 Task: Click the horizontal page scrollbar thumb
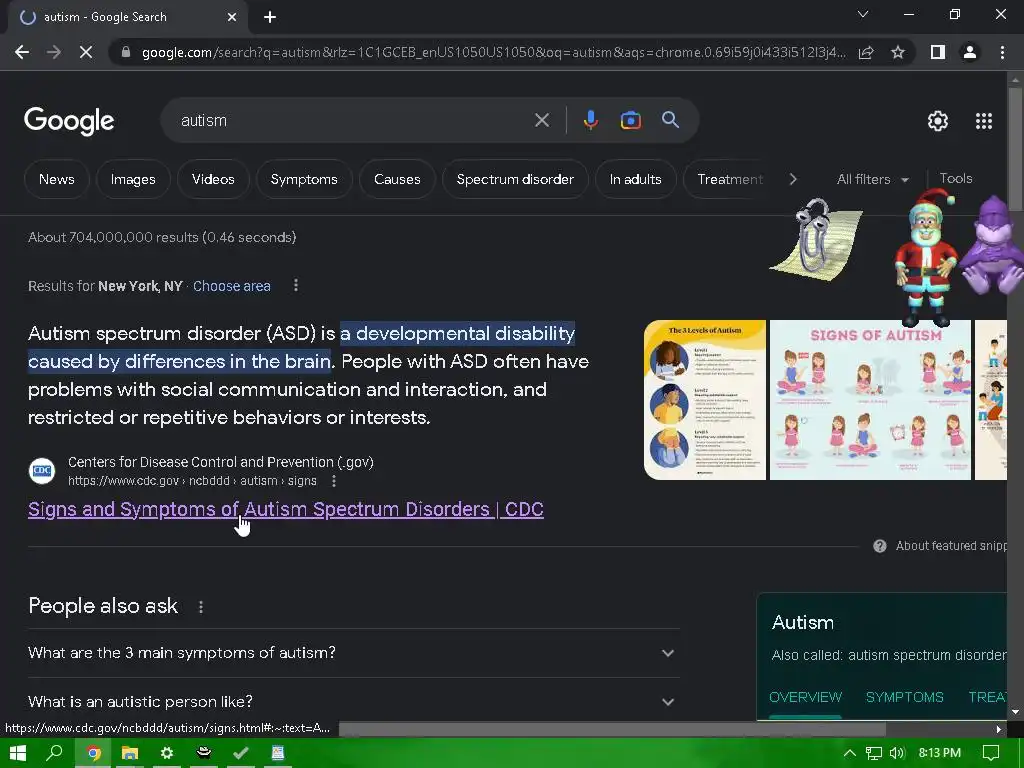coord(612,729)
